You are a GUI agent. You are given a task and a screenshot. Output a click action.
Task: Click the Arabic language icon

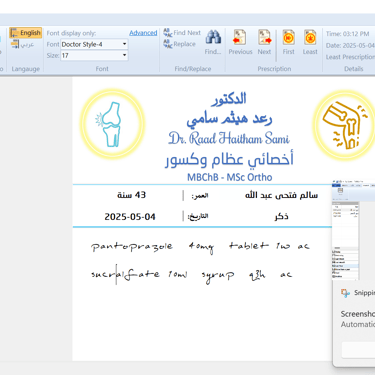coord(15,44)
